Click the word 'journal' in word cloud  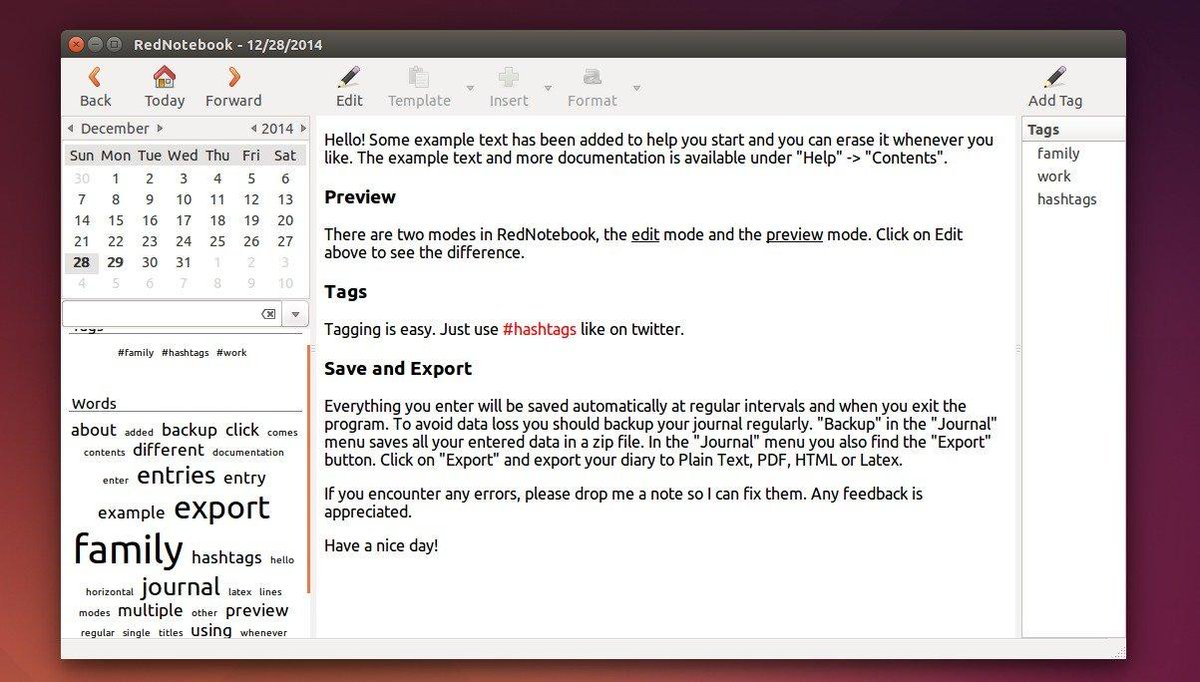(180, 587)
